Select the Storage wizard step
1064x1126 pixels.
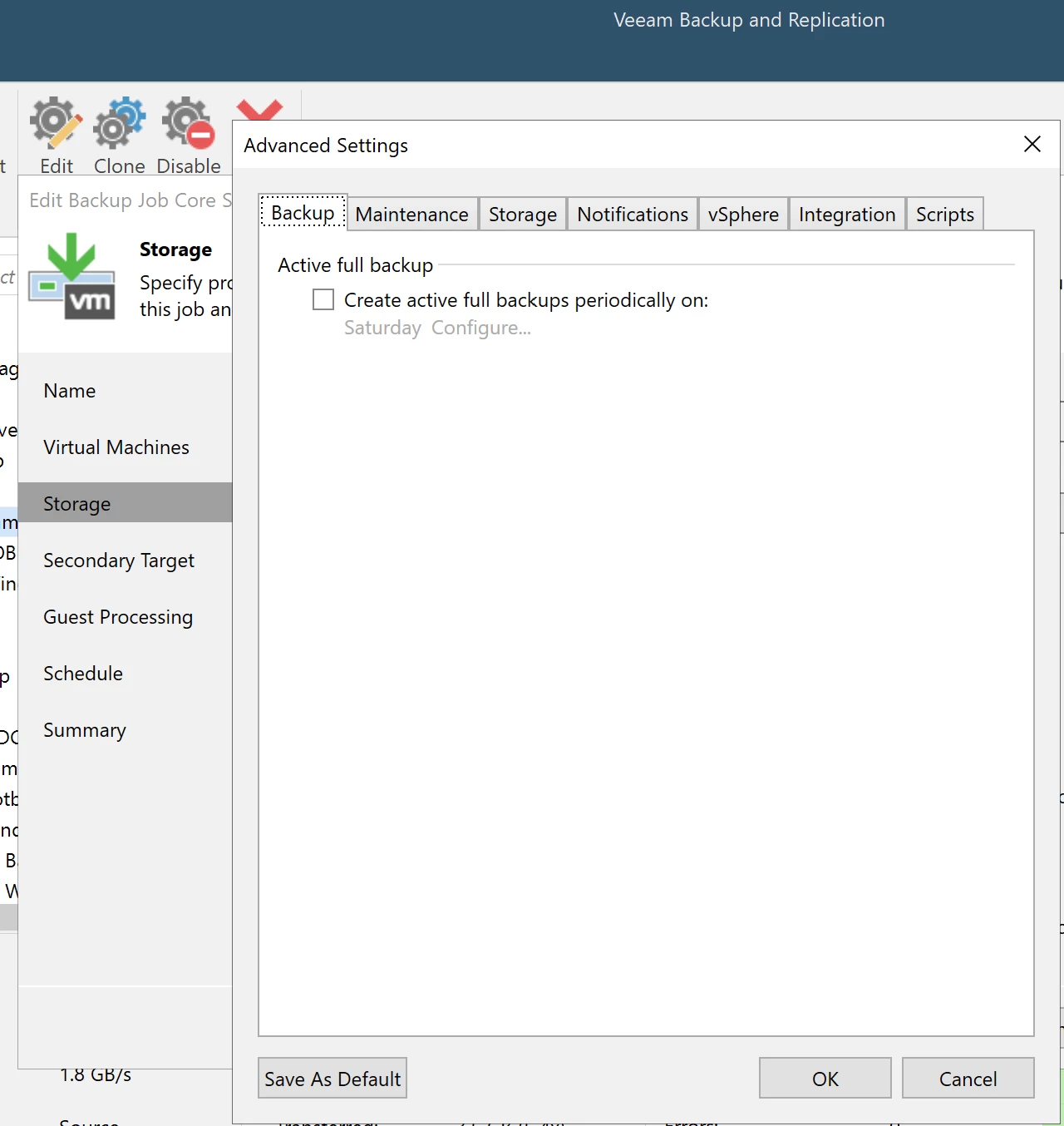click(x=125, y=503)
